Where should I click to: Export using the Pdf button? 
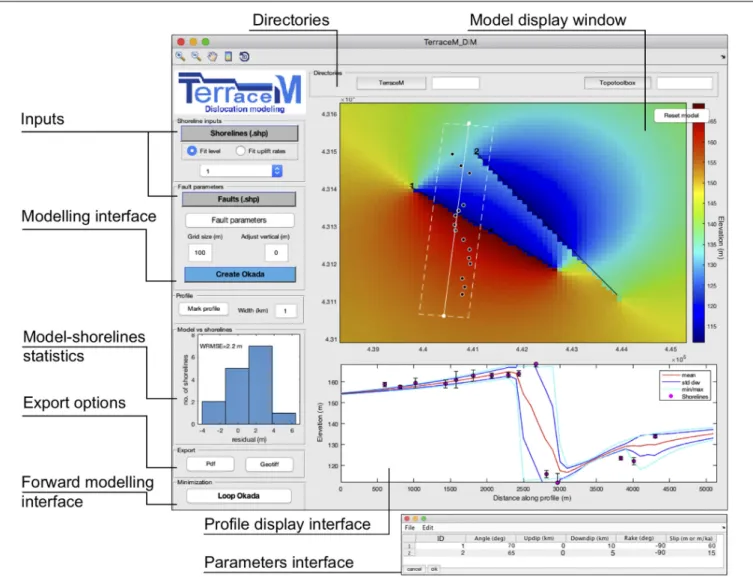click(x=210, y=464)
